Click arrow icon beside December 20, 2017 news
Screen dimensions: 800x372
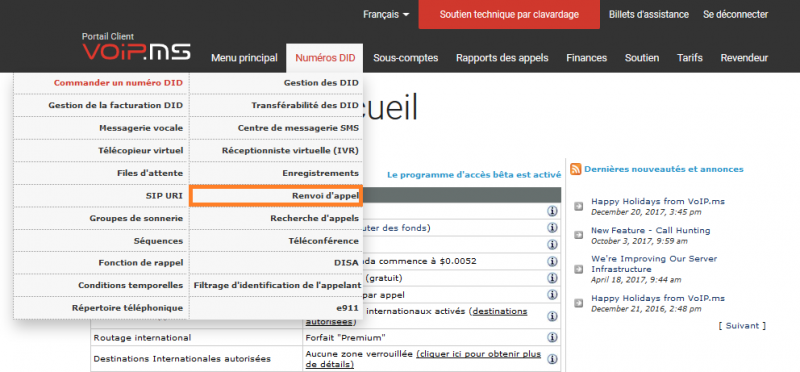[579, 206]
